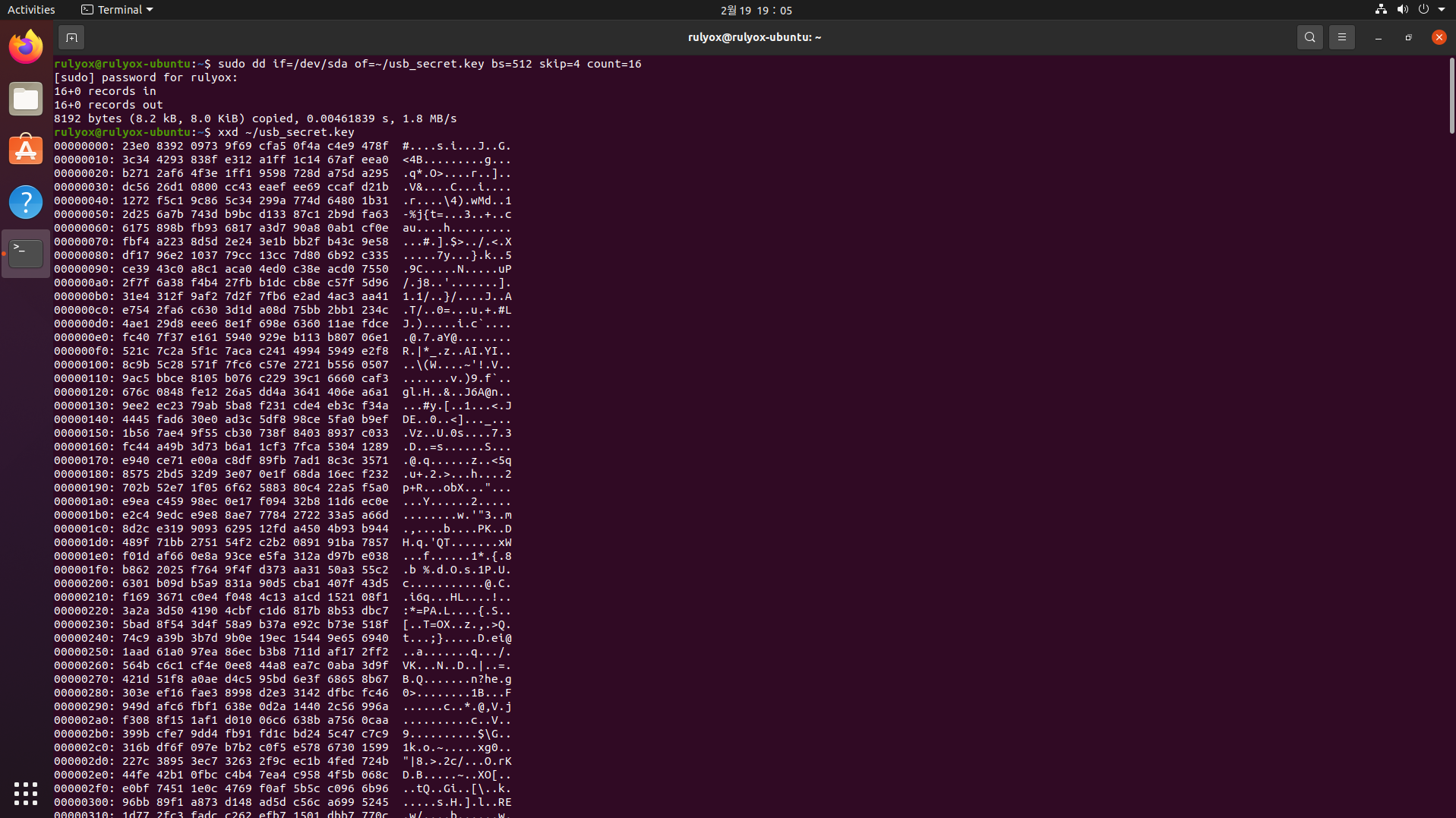This screenshot has width=1456, height=818.
Task: Open the Files manager in dock
Action: [26, 99]
